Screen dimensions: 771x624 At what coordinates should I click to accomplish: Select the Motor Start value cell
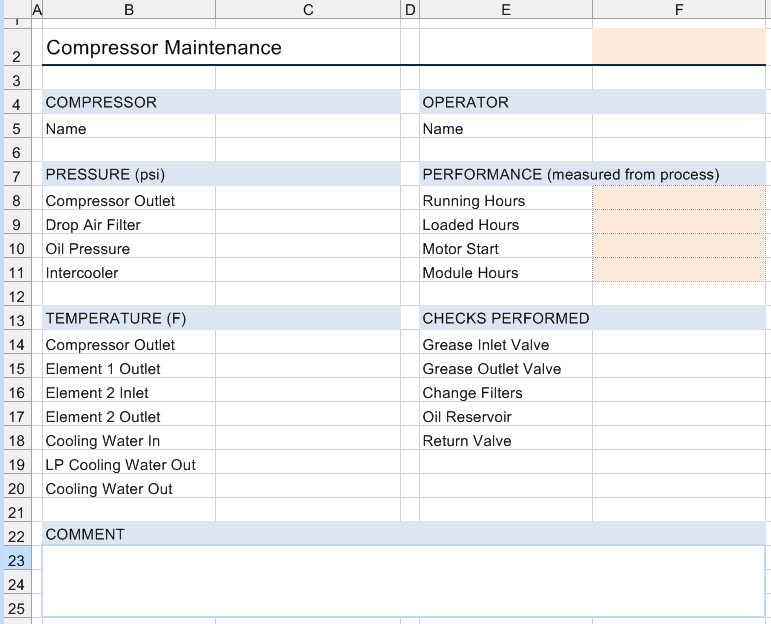coord(679,246)
